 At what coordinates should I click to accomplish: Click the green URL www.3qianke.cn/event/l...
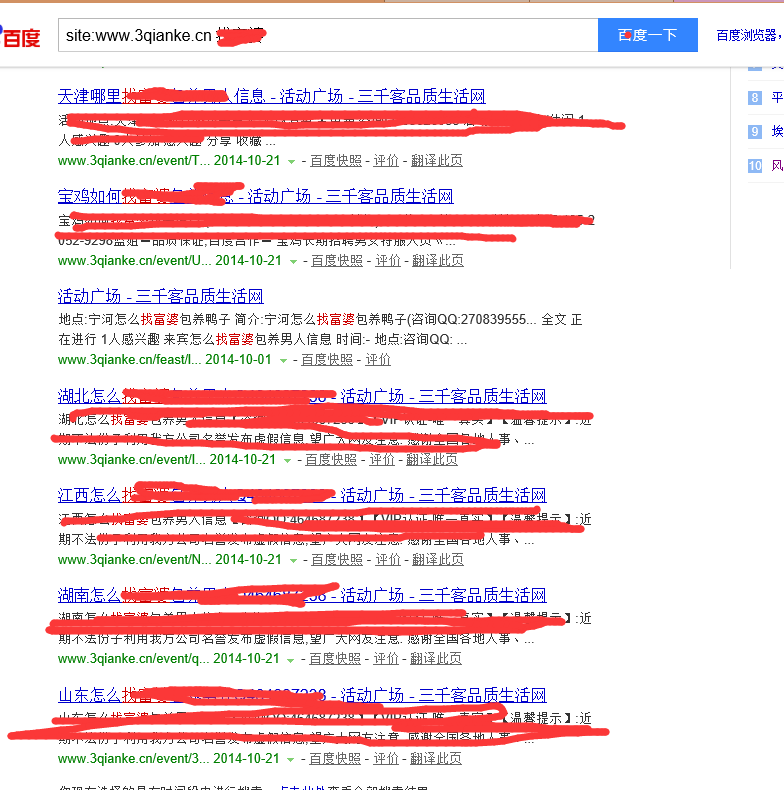click(132, 459)
